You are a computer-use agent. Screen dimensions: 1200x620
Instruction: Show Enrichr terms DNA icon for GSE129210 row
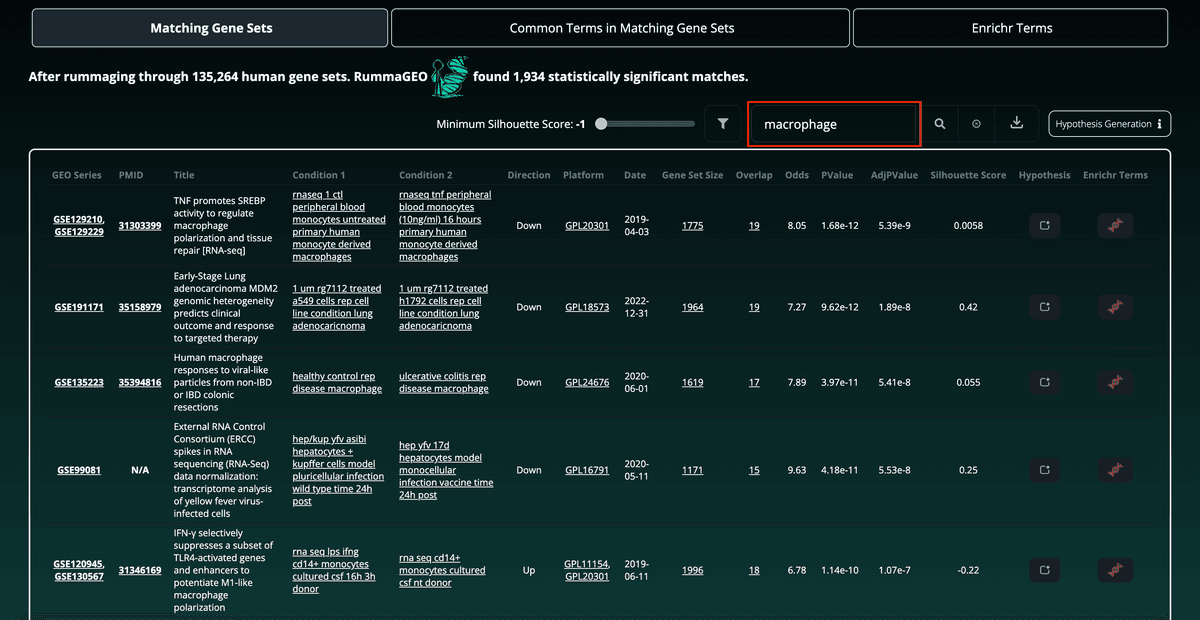(x=1115, y=225)
